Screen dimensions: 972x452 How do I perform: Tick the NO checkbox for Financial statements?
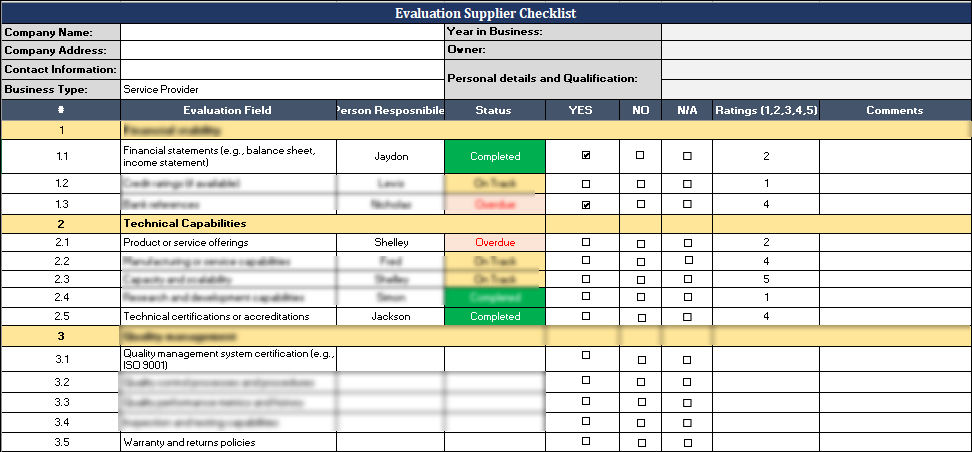[640, 155]
